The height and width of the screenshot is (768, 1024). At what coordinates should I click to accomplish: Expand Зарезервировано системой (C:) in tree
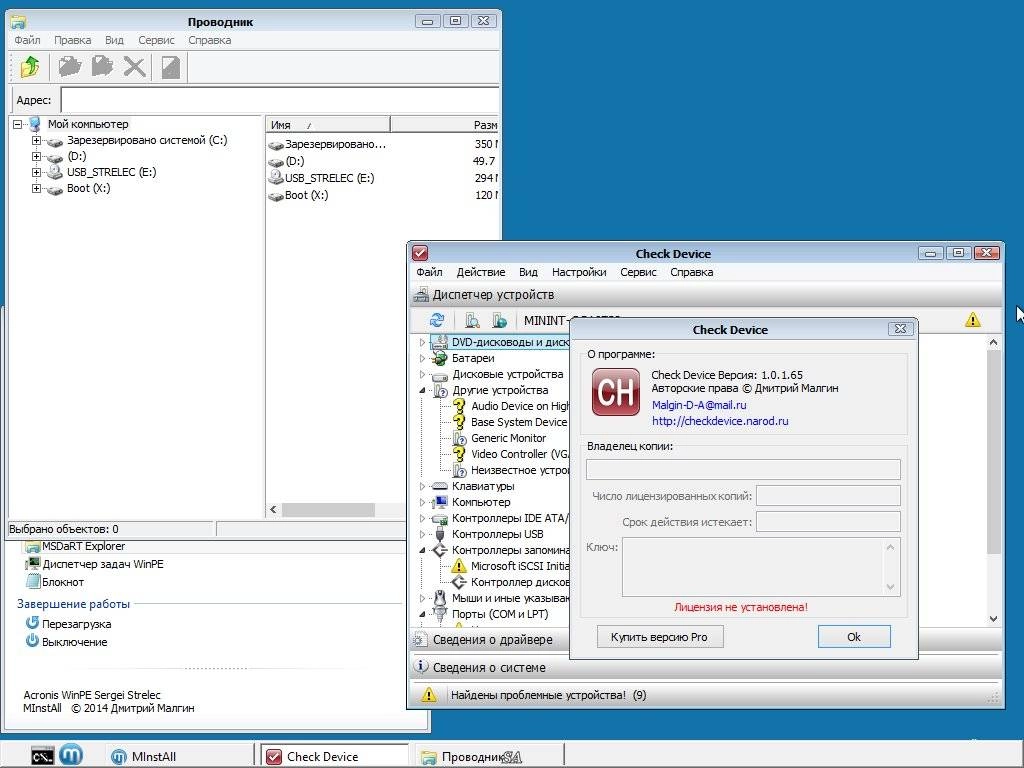pyautogui.click(x=37, y=140)
